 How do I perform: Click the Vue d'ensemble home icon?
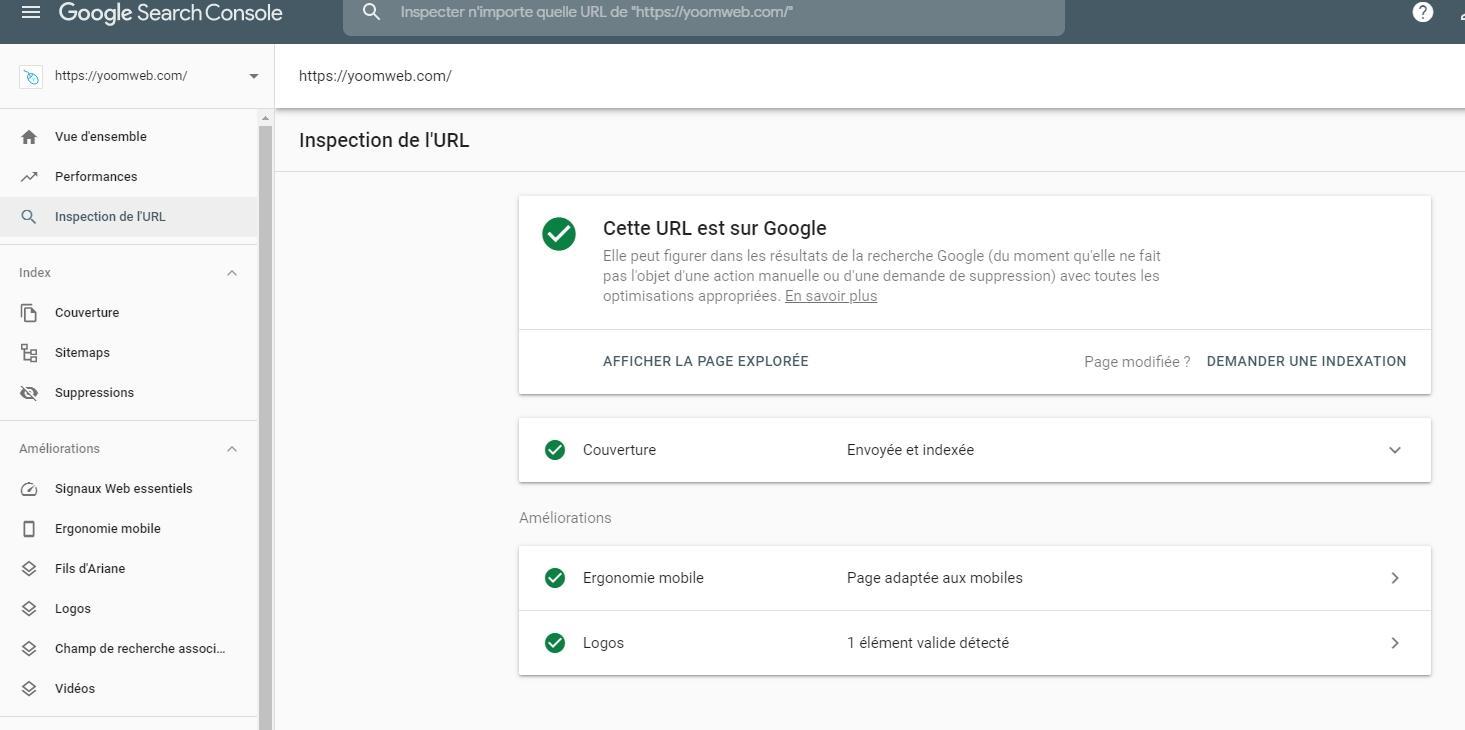tap(29, 137)
